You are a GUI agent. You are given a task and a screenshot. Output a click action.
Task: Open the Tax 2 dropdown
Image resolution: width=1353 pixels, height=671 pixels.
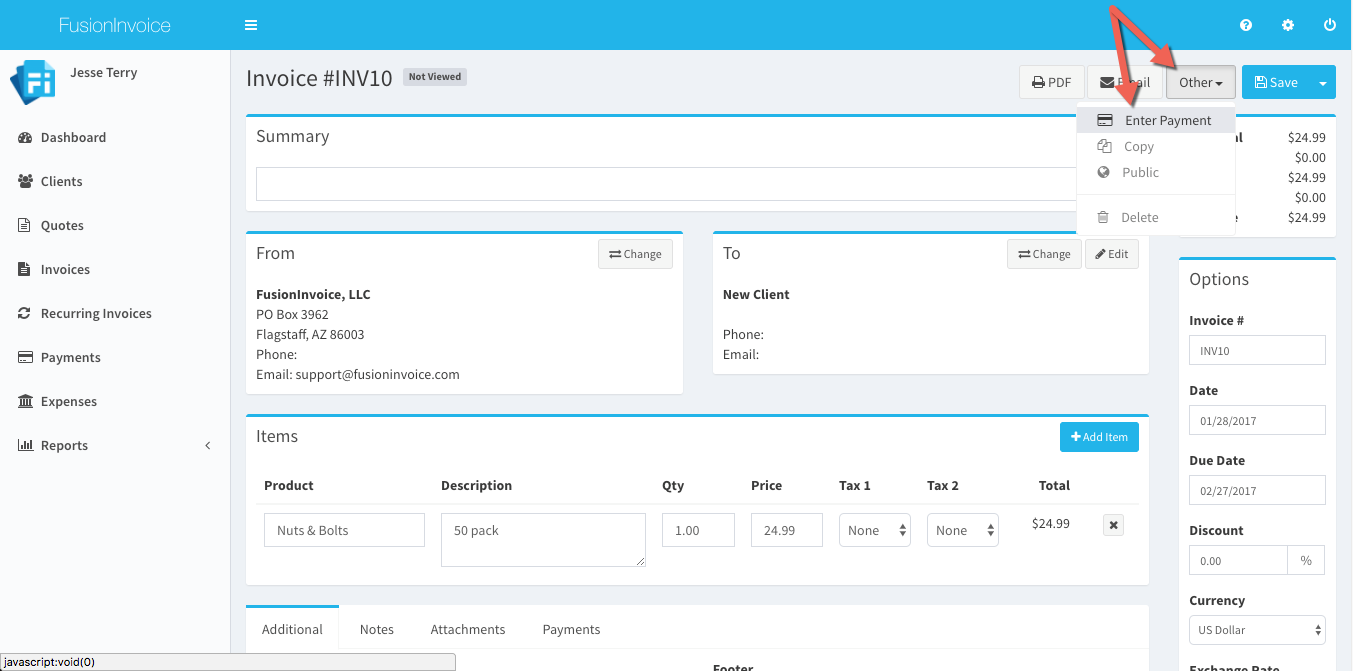pyautogui.click(x=963, y=530)
